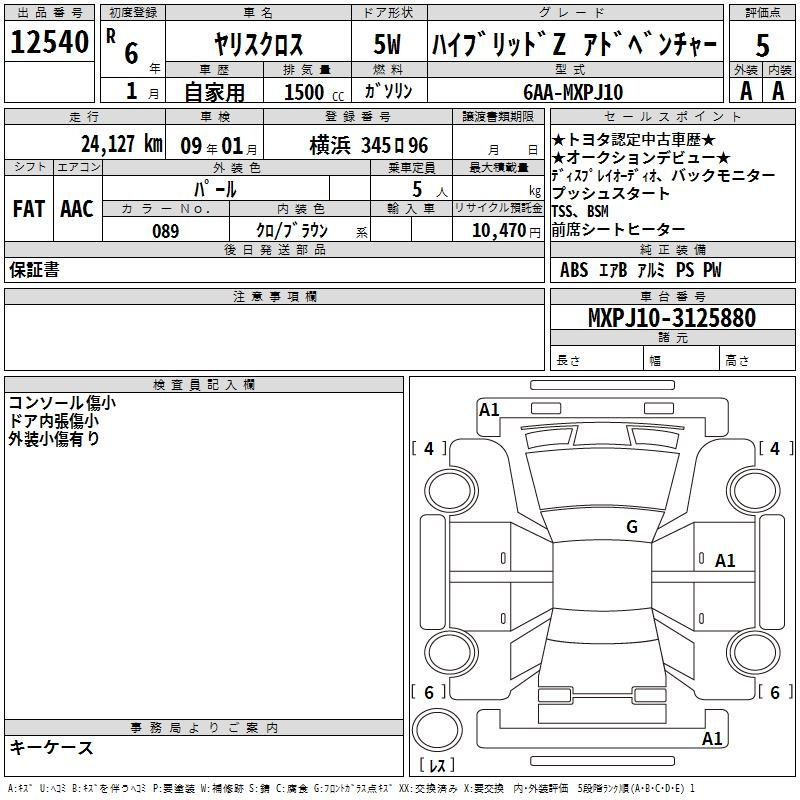Screen dimensions: 800x800
Task: Click the A1 mark at the front bumper corner
Action: [489, 410]
